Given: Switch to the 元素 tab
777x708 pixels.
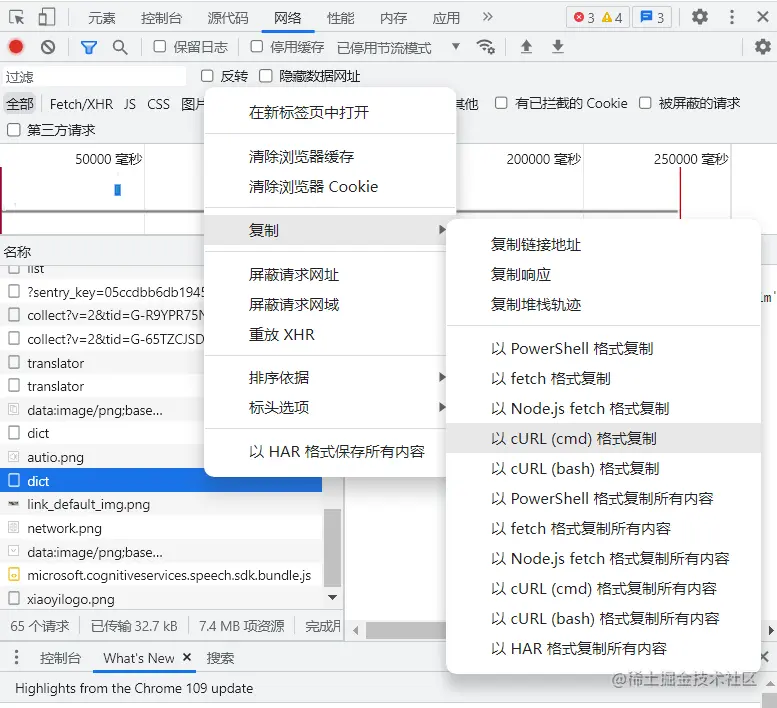Looking at the screenshot, I should tap(102, 18).
